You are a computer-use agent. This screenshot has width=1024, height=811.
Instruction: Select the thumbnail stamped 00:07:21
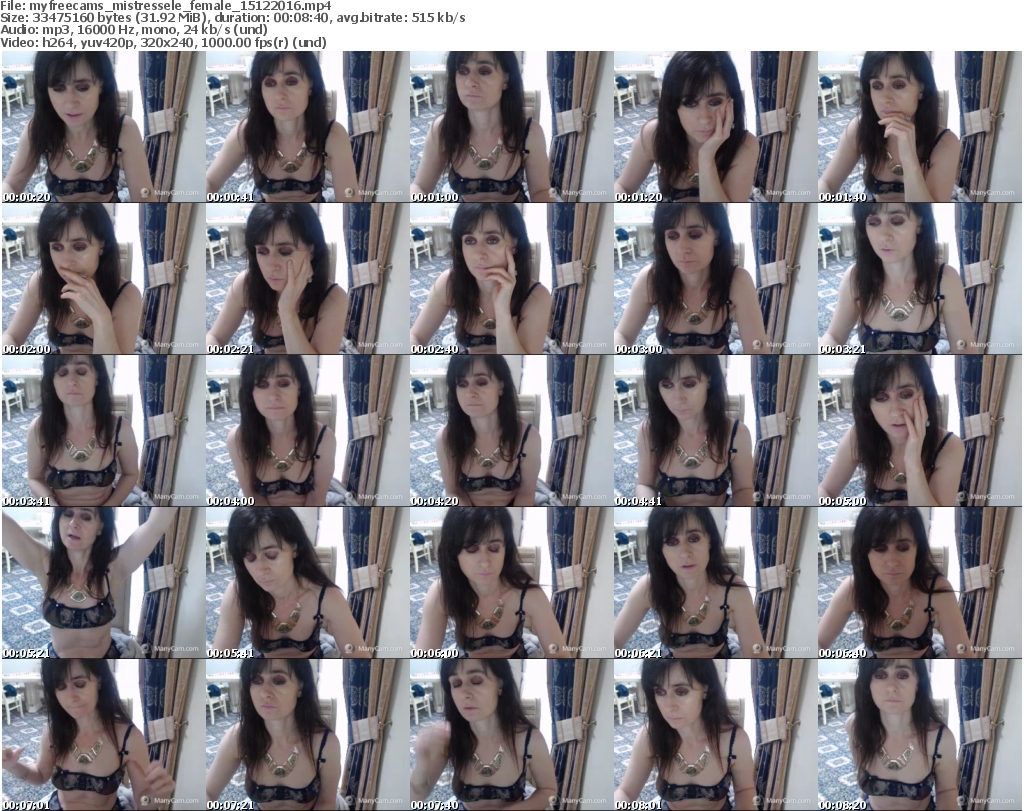307,735
